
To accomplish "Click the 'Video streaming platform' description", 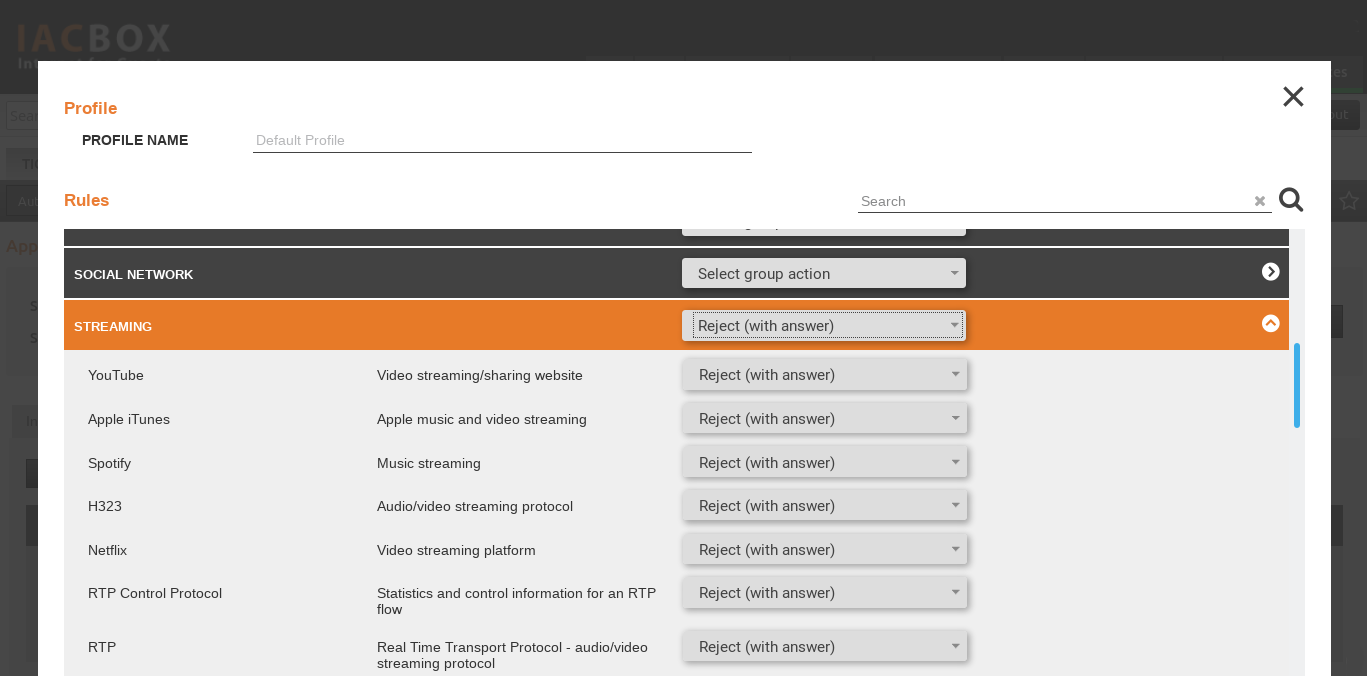I will [x=456, y=550].
